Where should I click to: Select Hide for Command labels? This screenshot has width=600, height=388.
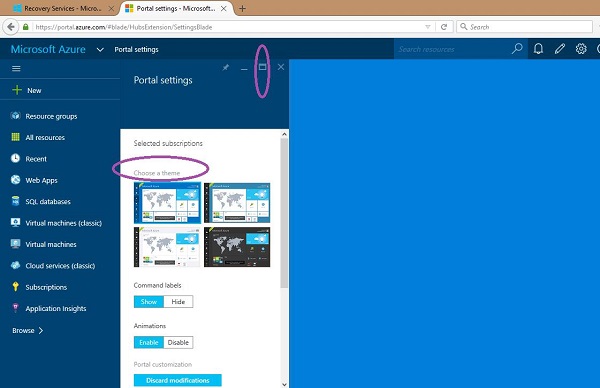pos(178,302)
